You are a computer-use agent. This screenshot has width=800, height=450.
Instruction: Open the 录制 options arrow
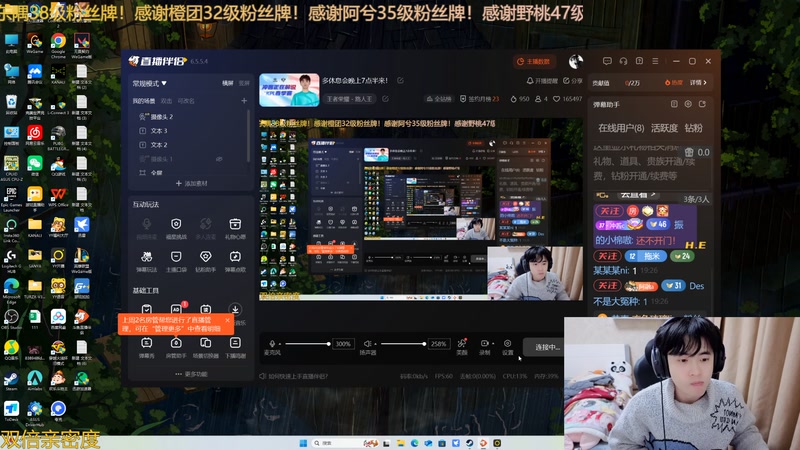[493, 344]
